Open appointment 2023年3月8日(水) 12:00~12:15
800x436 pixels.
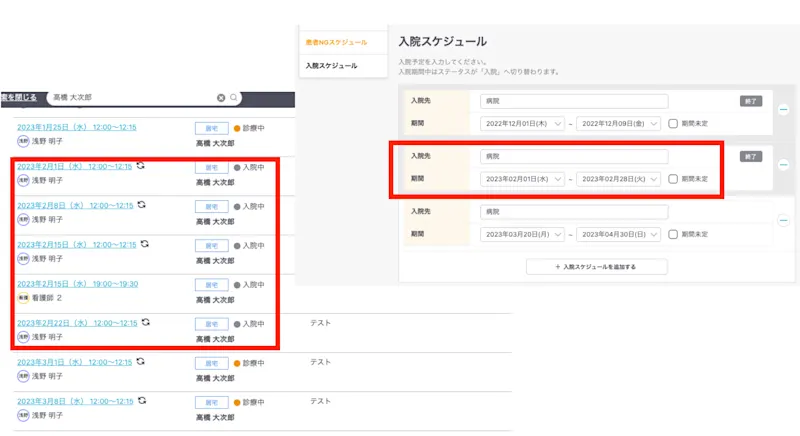(x=76, y=402)
